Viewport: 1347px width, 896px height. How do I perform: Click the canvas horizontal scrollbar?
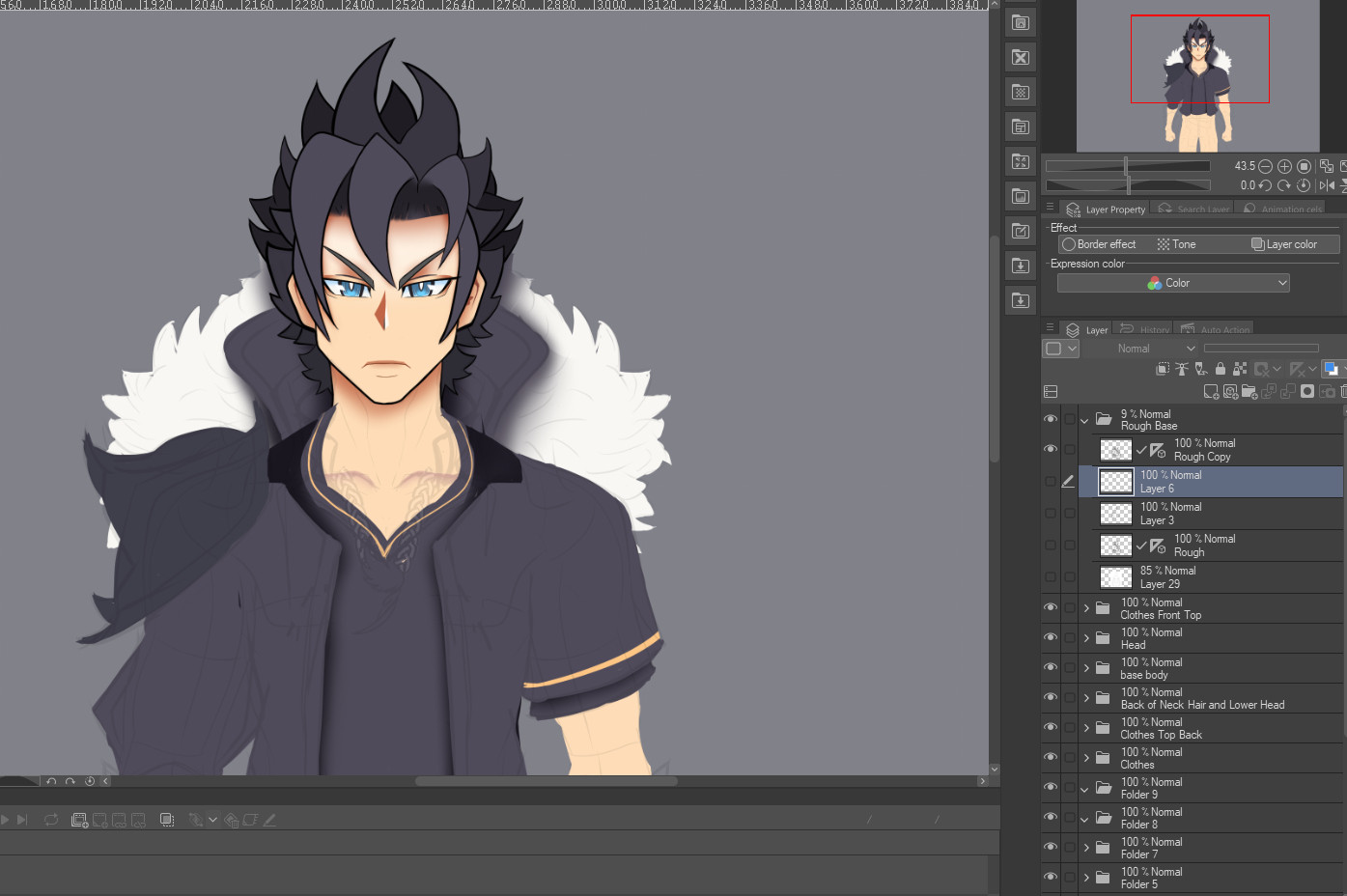(x=546, y=781)
